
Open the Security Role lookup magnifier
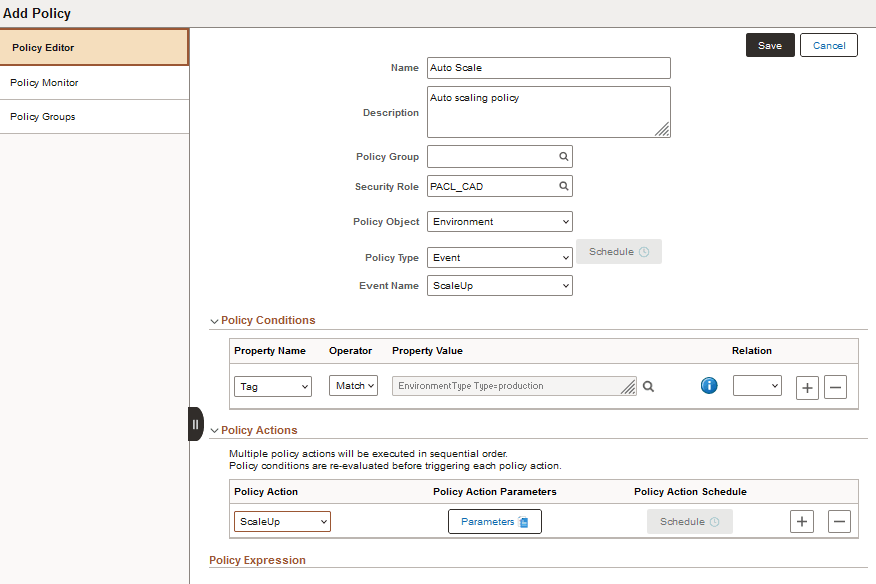click(x=565, y=186)
